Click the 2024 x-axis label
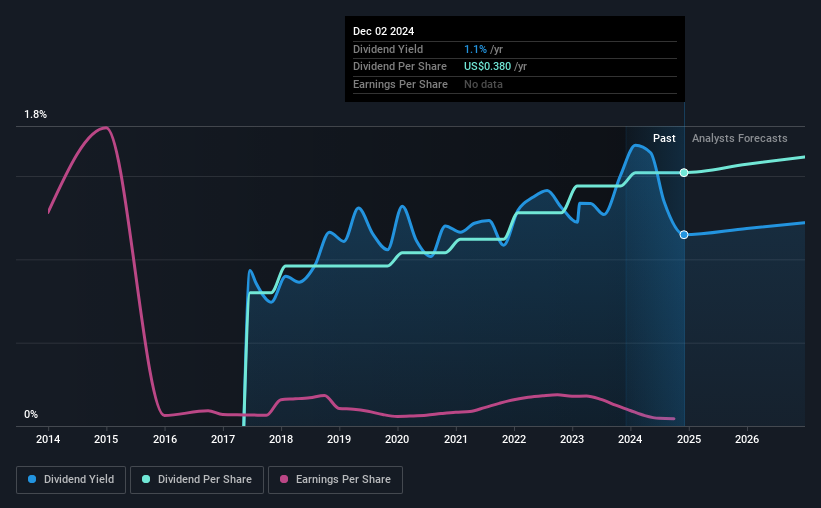The width and height of the screenshot is (821, 508). point(630,439)
